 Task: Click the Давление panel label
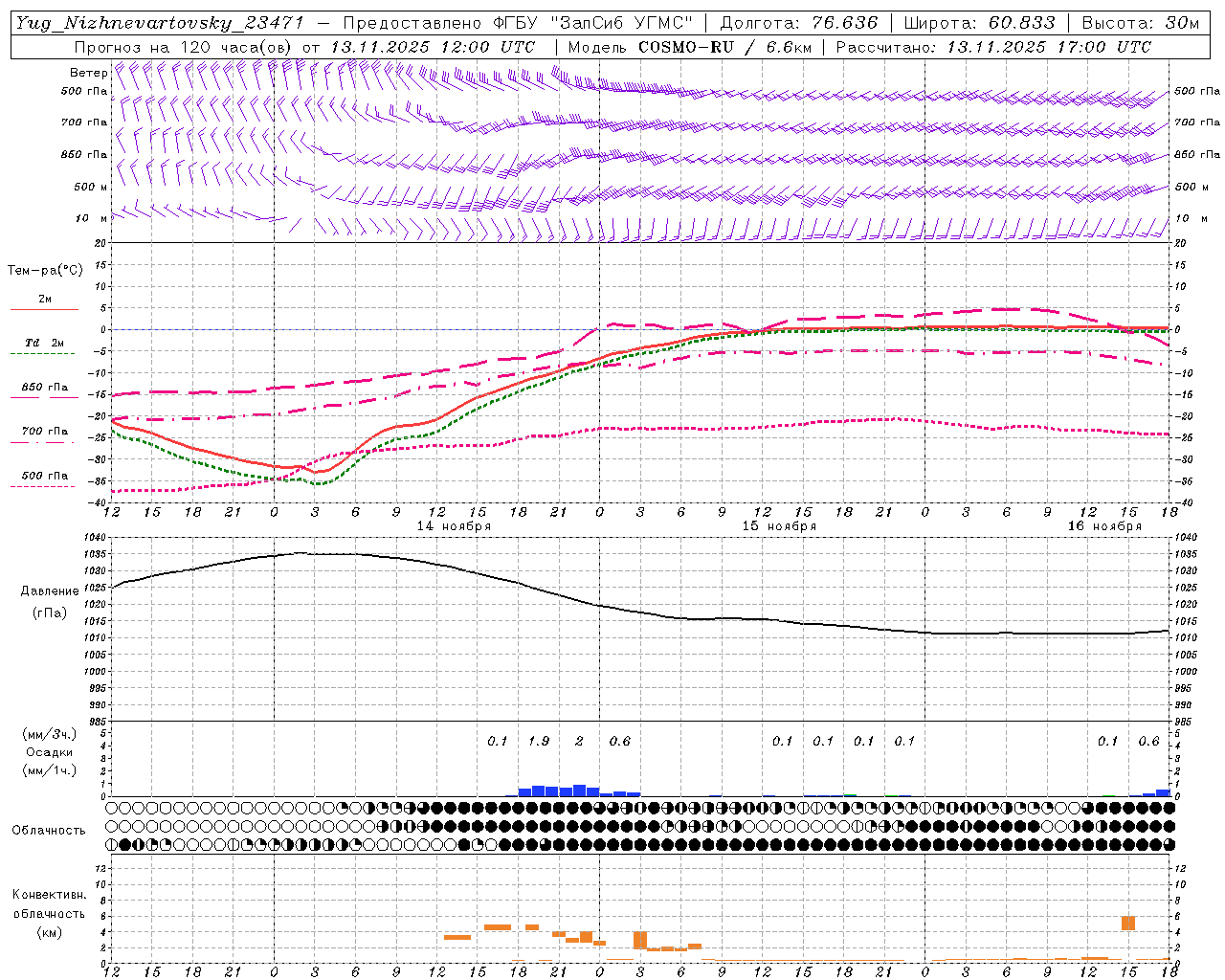(49, 590)
